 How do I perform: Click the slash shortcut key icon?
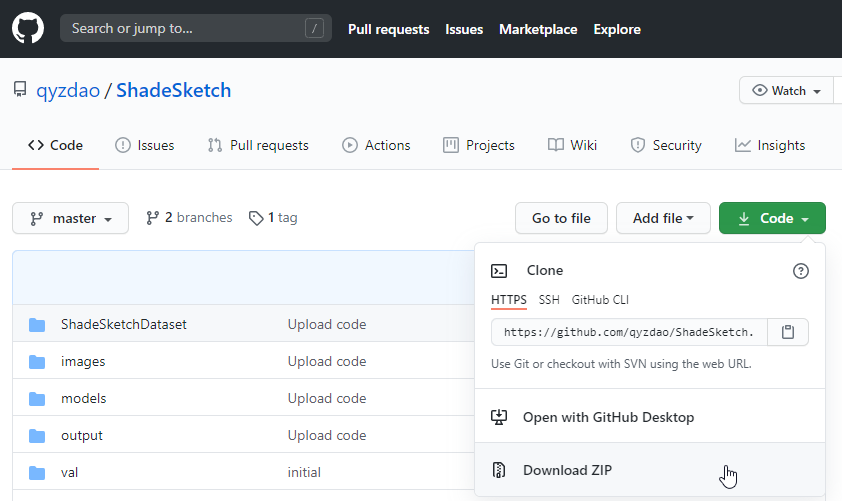pyautogui.click(x=314, y=28)
